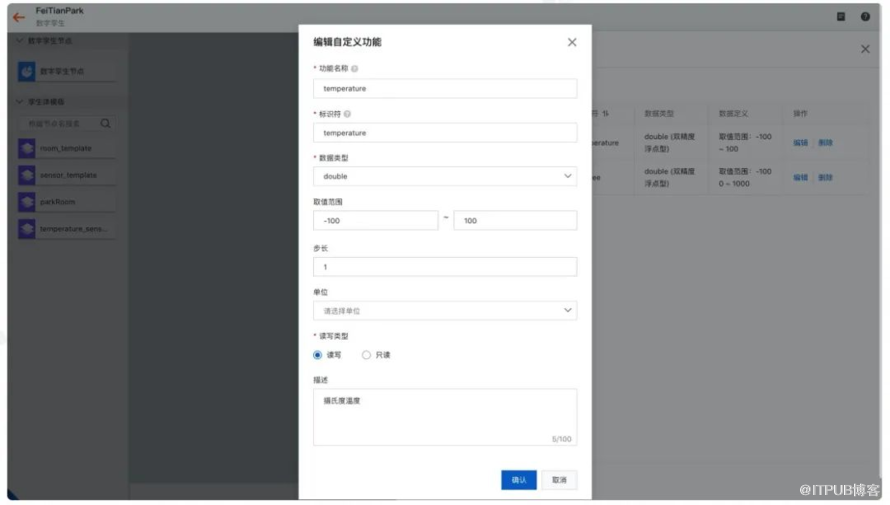This screenshot has height=505, width=890.
Task: Click the 数据类型 column header
Action: coord(659,113)
